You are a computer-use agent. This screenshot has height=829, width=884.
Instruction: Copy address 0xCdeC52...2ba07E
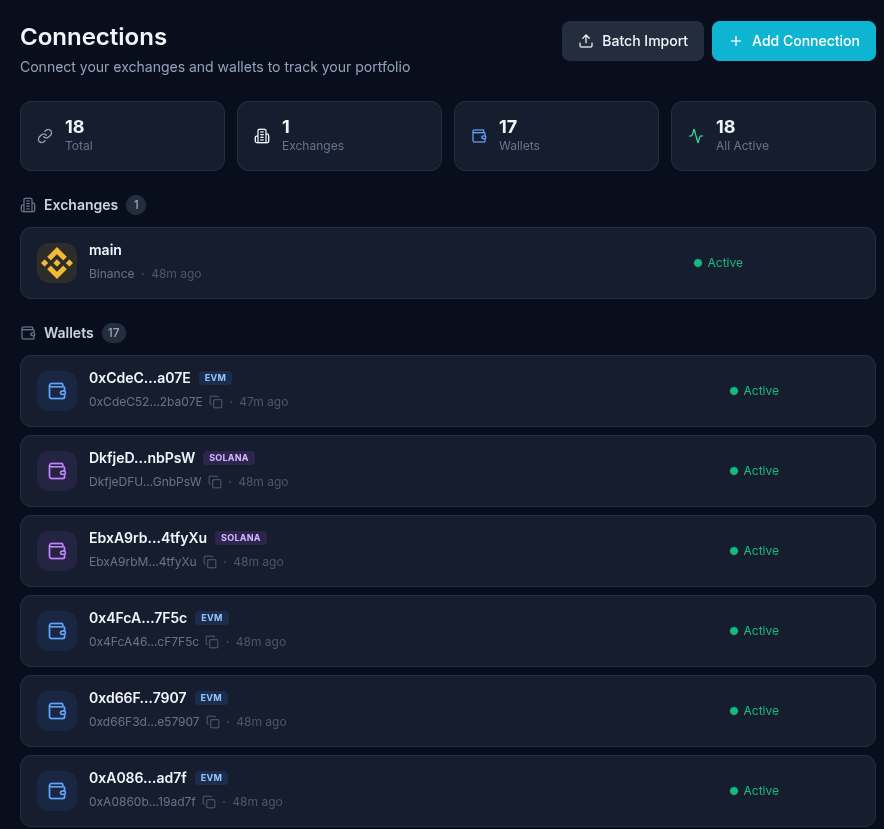pyautogui.click(x=216, y=402)
